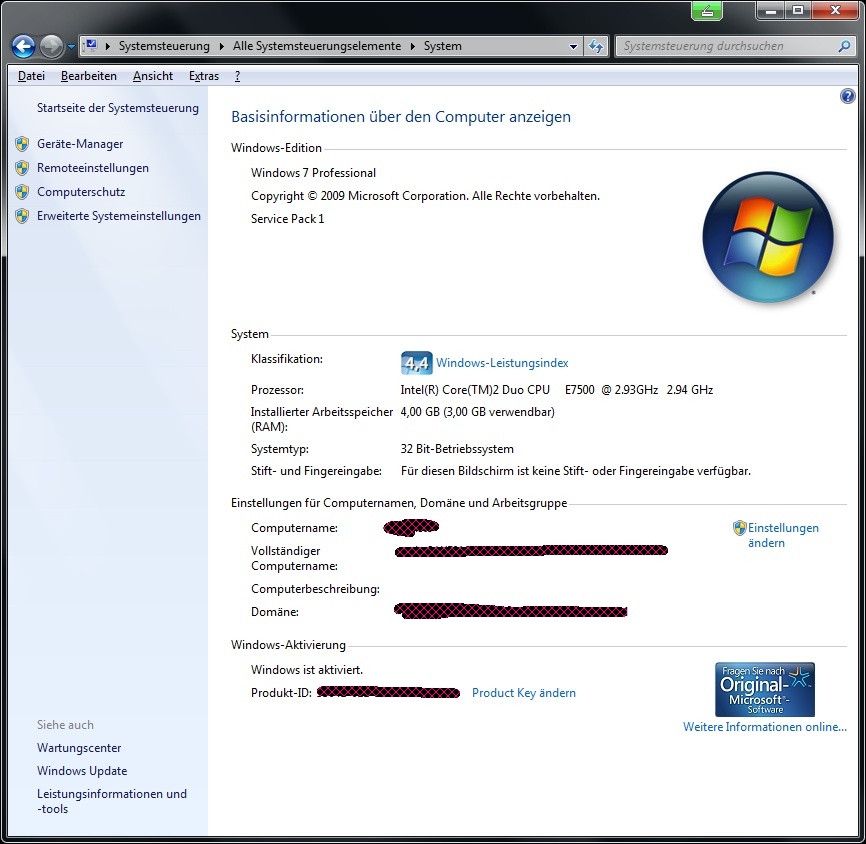866x844 pixels.
Task: Click the Back navigation arrow
Action: coord(23,46)
